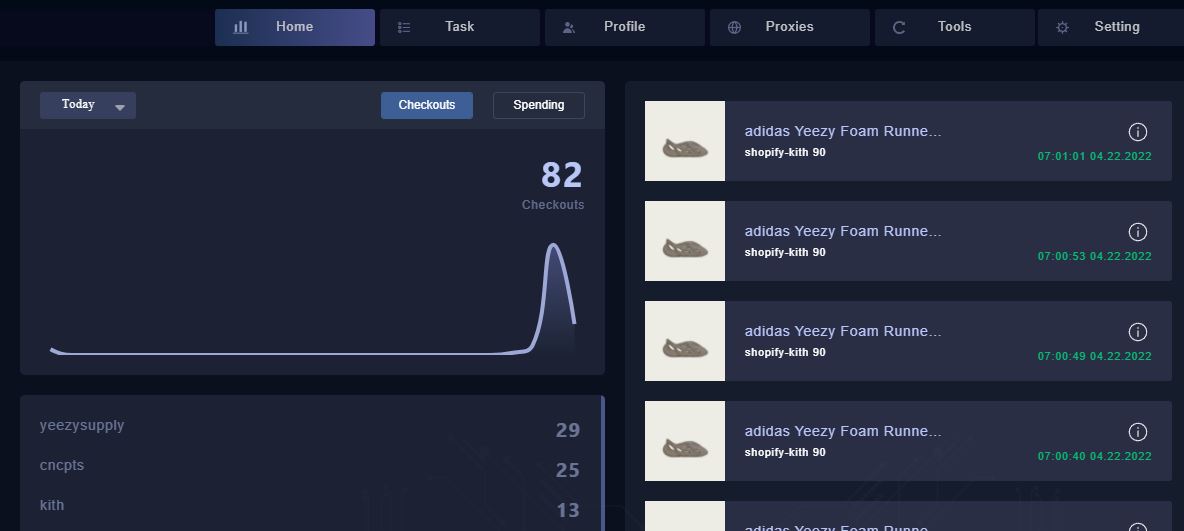Select product title of the 07:01:01 checkout

pos(843,131)
